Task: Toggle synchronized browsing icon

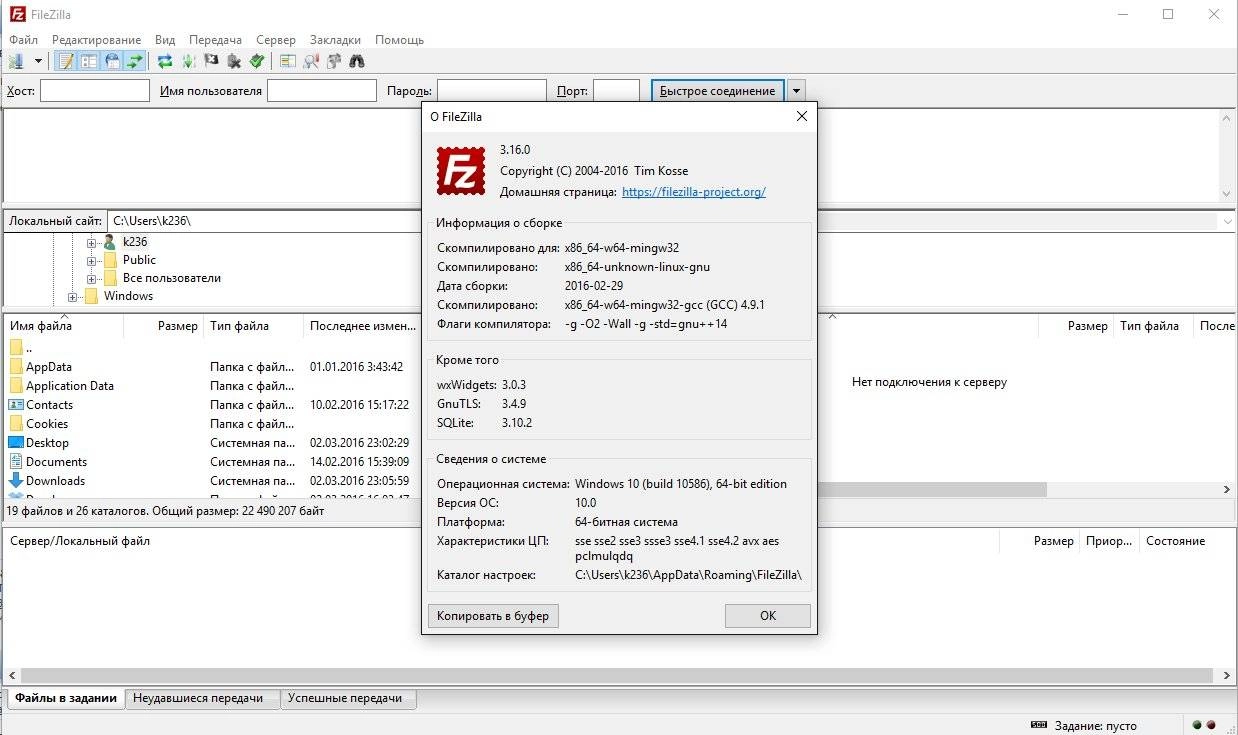Action: tap(334, 61)
